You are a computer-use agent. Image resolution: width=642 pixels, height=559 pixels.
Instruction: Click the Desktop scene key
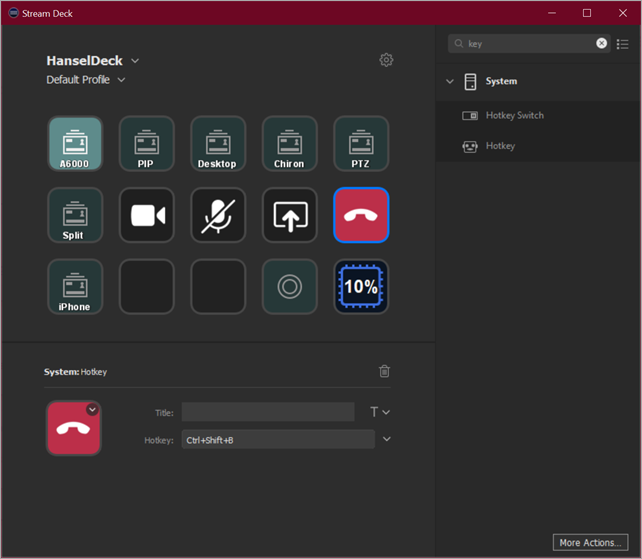(218, 144)
